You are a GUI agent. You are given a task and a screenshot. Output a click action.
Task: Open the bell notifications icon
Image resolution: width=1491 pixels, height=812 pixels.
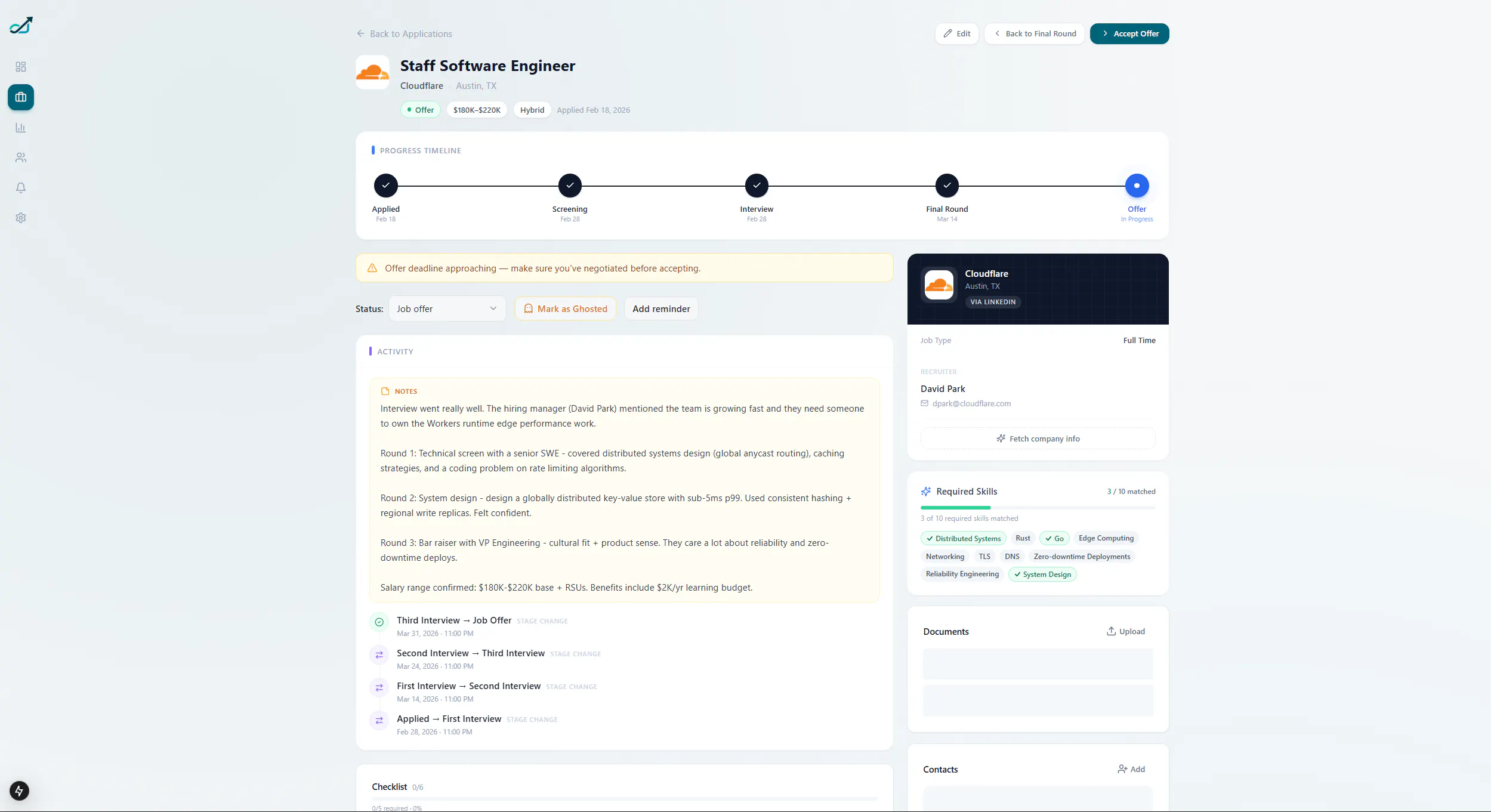(x=21, y=188)
